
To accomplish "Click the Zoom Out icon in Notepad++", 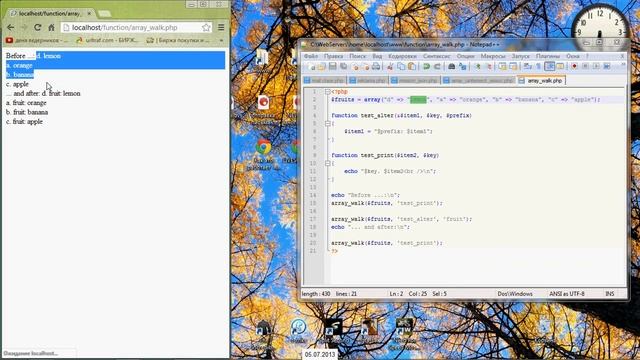I will (x=488, y=67).
